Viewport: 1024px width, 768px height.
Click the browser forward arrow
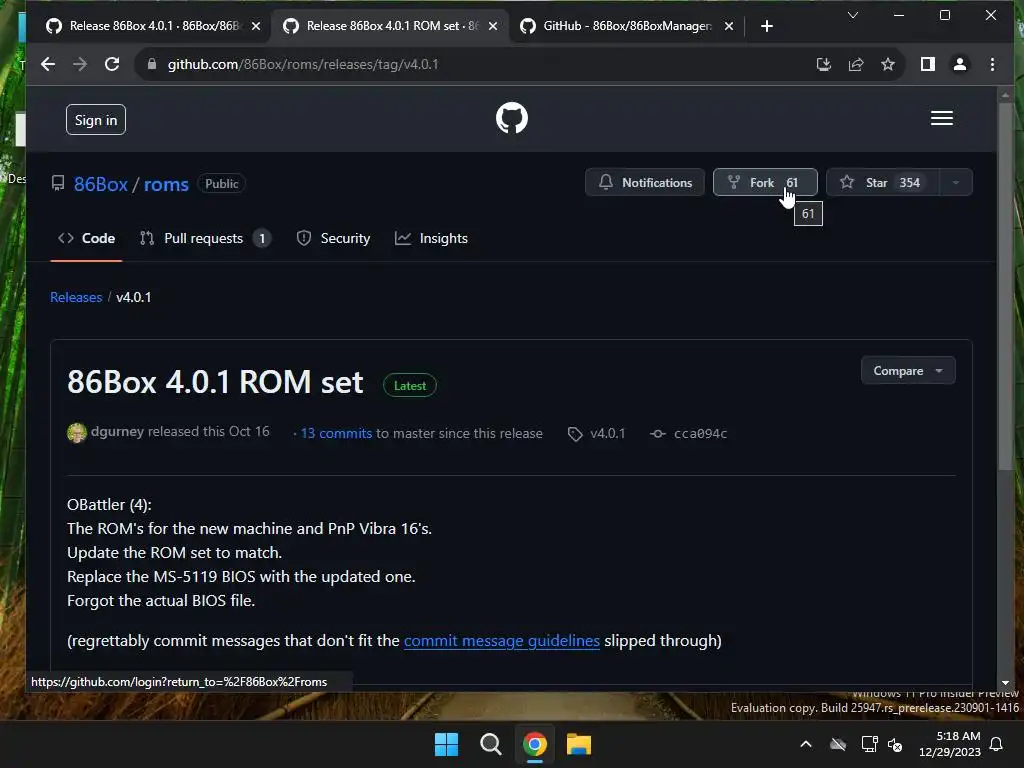pyautogui.click(x=80, y=64)
